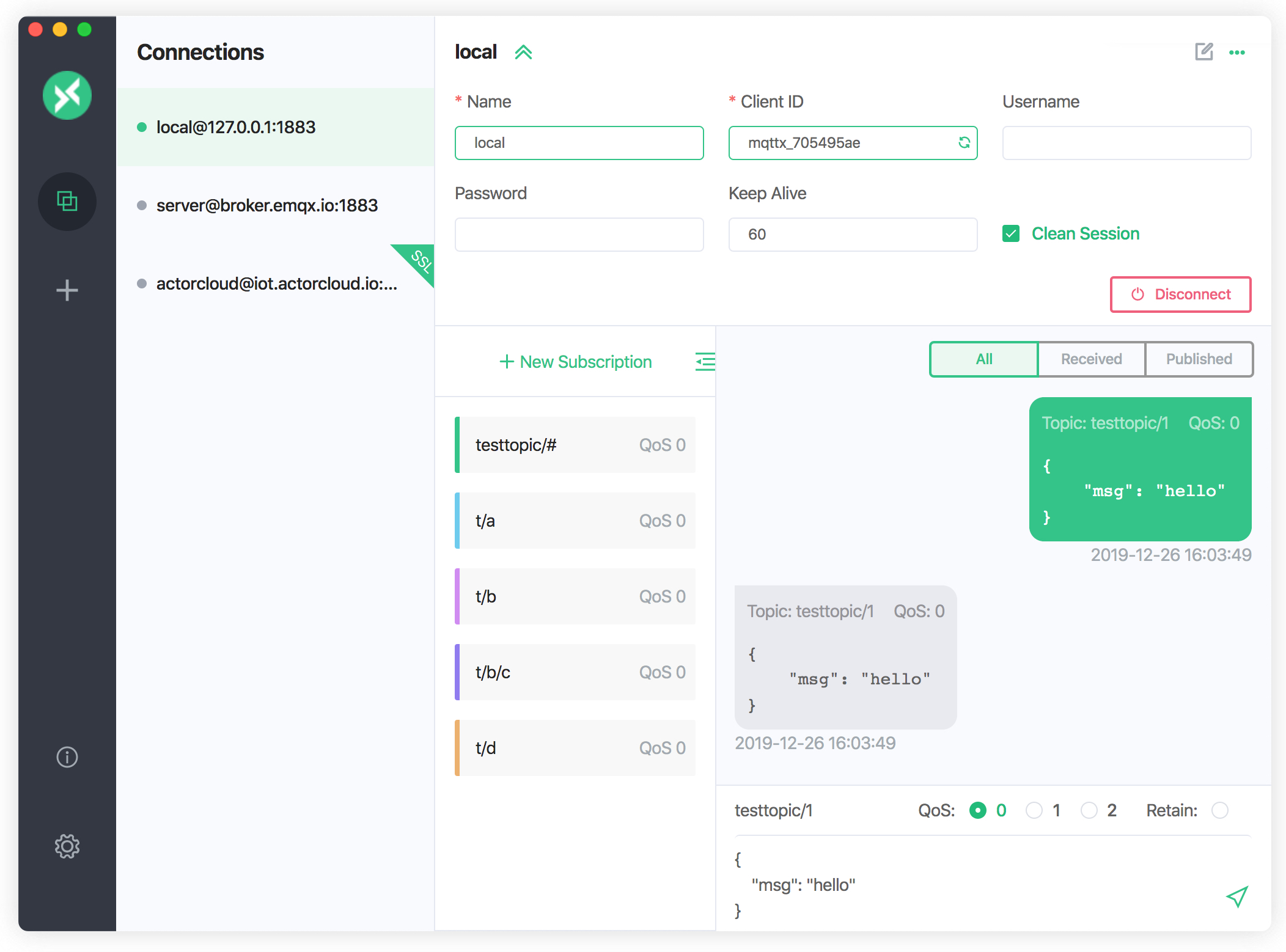Click the Disconnect button
The image size is (1286, 952).
(1180, 295)
